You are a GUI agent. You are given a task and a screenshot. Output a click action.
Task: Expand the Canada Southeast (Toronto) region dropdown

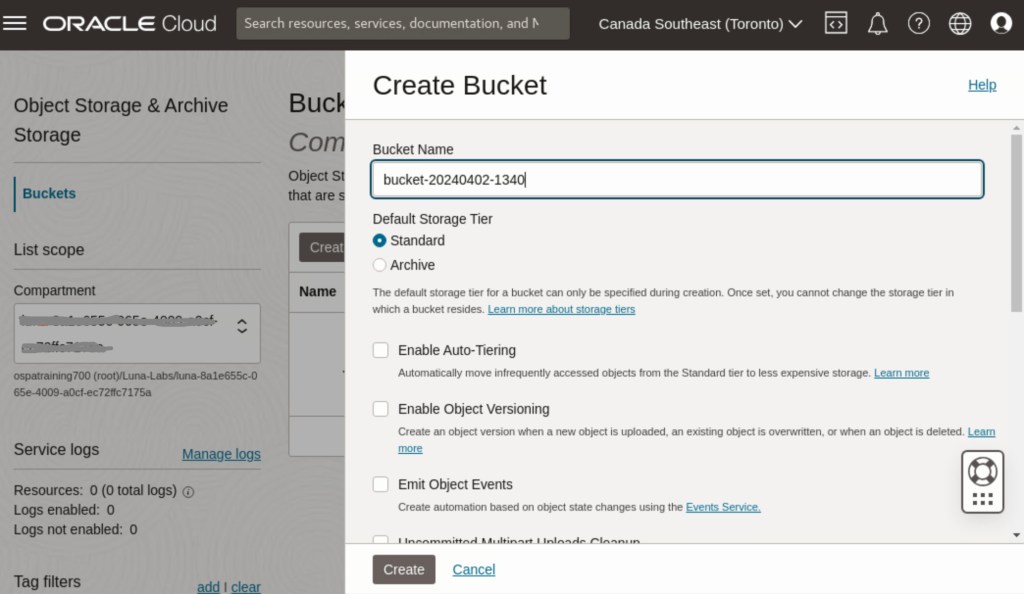click(700, 24)
